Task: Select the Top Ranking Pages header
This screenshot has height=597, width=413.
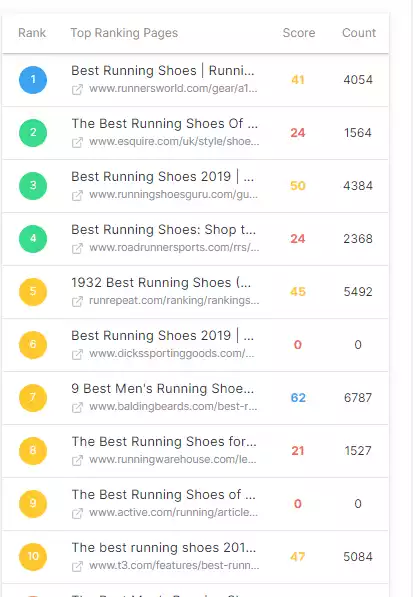Action: coord(124,33)
